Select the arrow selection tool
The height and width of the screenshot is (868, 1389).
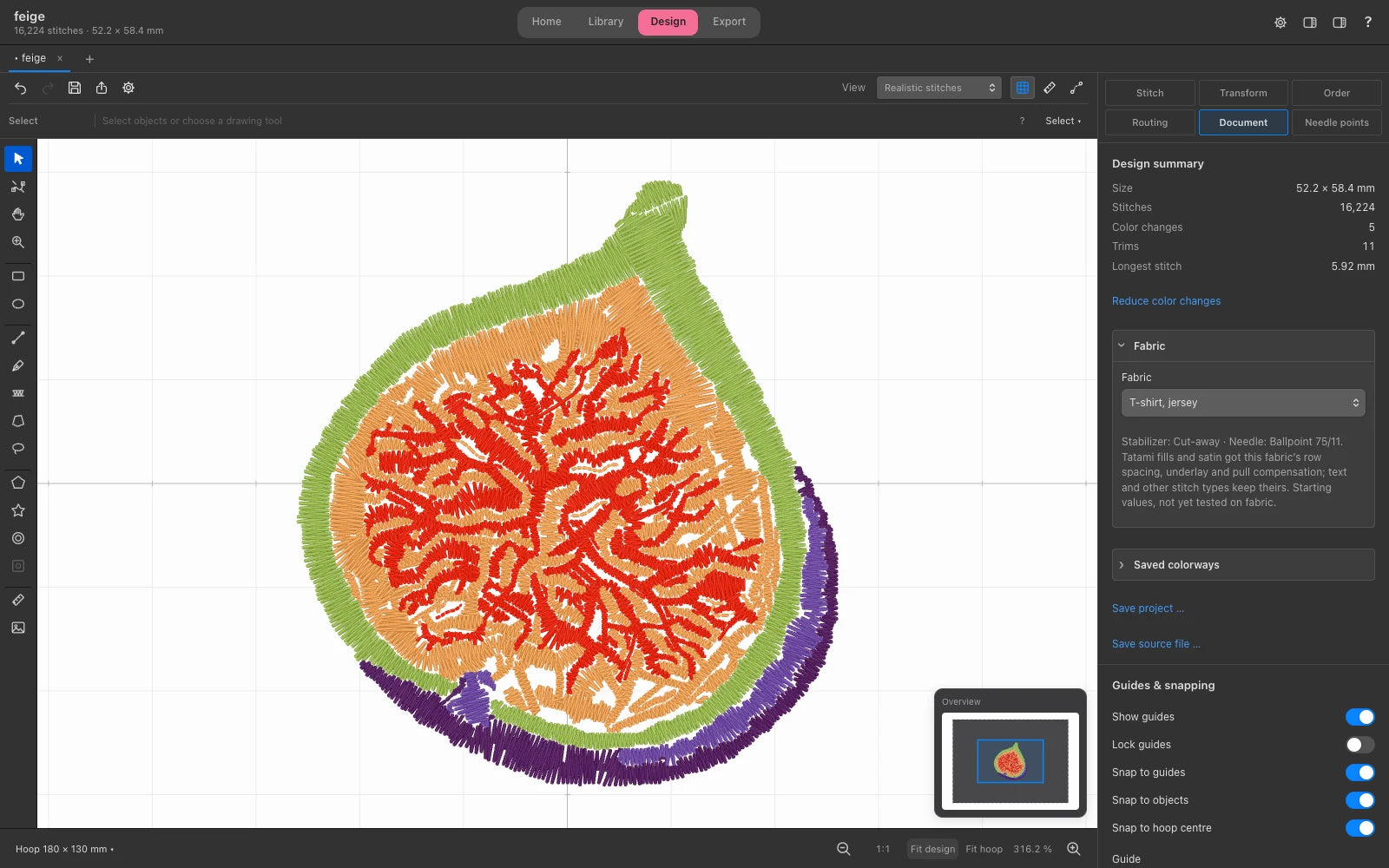click(18, 159)
